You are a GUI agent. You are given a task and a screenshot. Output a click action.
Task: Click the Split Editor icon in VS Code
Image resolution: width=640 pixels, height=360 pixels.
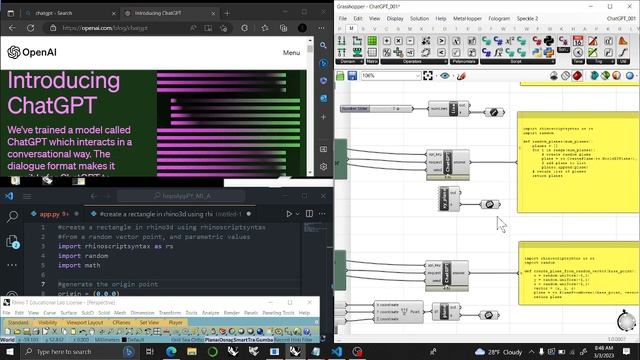(309, 213)
